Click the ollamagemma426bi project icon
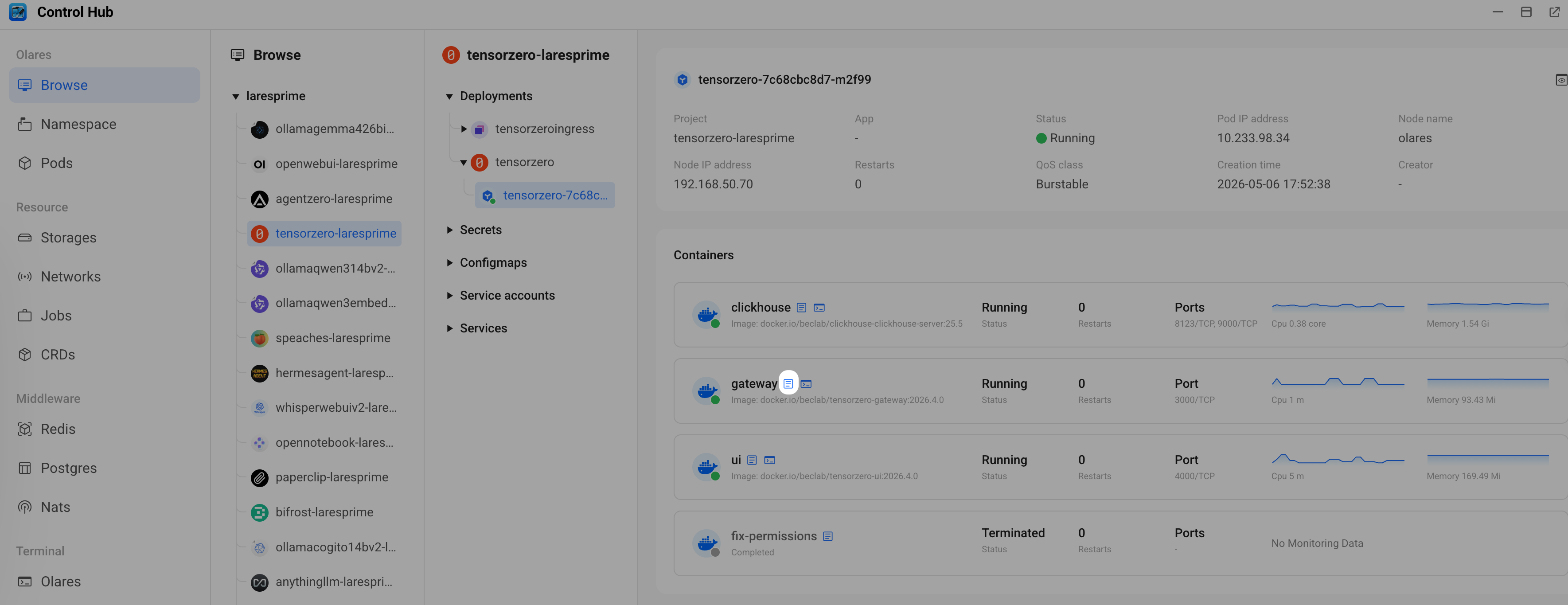This screenshot has height=605, width=1568. [x=260, y=129]
